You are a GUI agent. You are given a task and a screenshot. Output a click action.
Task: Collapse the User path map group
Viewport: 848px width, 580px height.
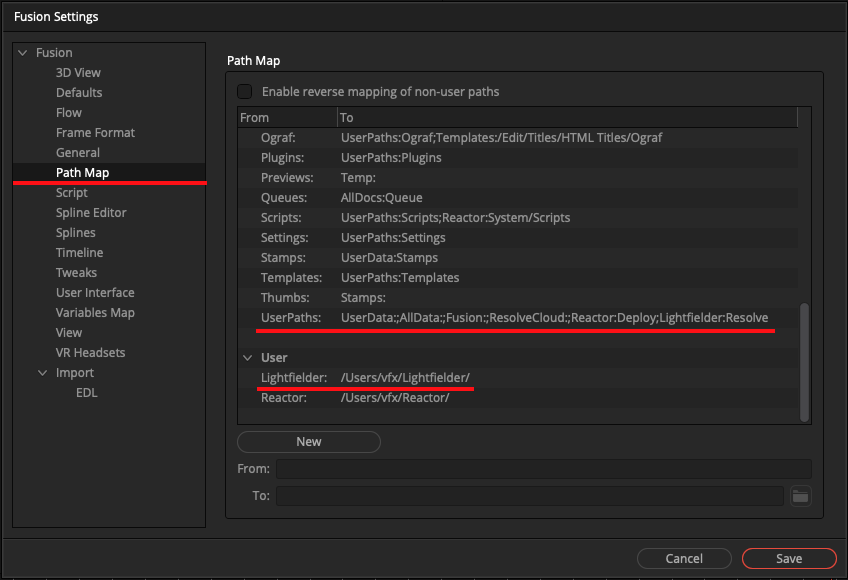tap(248, 358)
